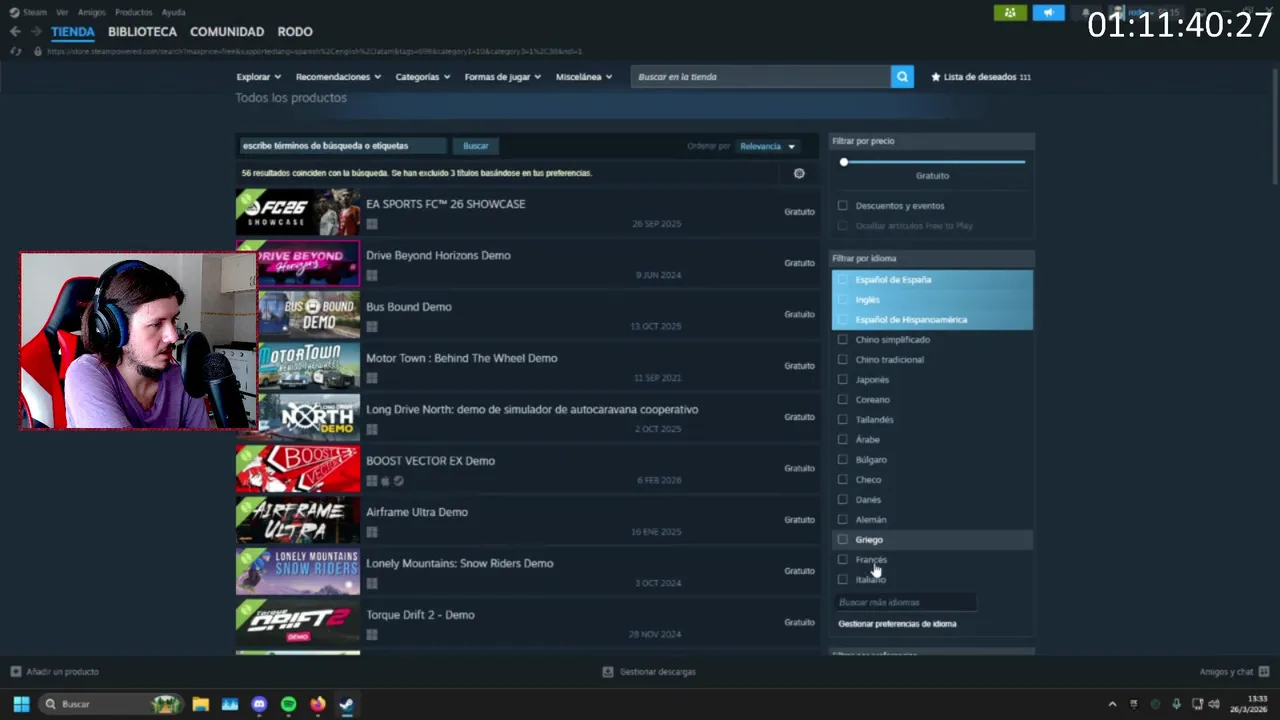This screenshot has width=1280, height=720.
Task: Click the Gestionar descargas download icon
Action: pos(608,672)
